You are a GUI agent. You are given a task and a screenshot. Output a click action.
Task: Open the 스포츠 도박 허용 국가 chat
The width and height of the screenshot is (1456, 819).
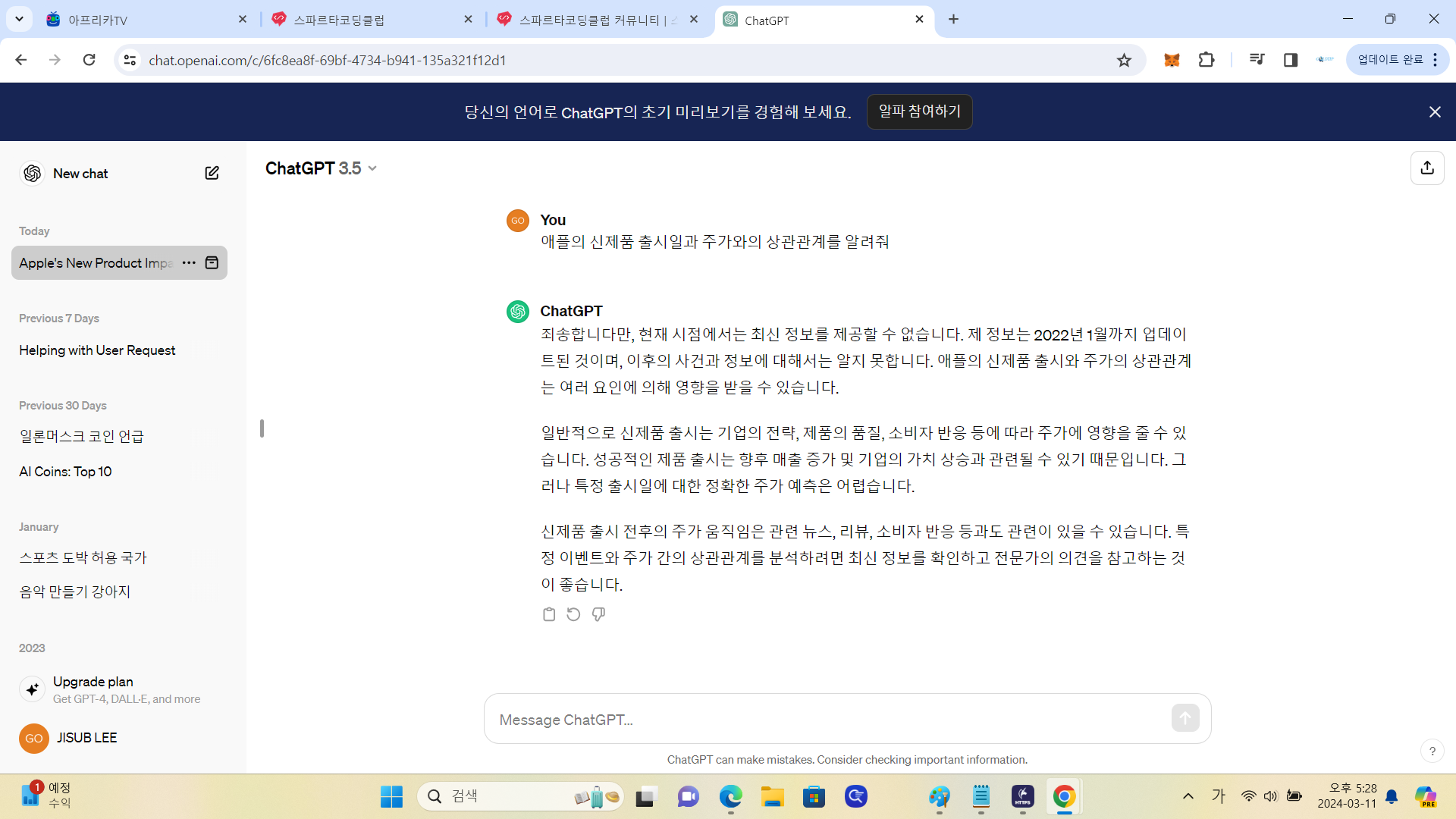coord(119,557)
